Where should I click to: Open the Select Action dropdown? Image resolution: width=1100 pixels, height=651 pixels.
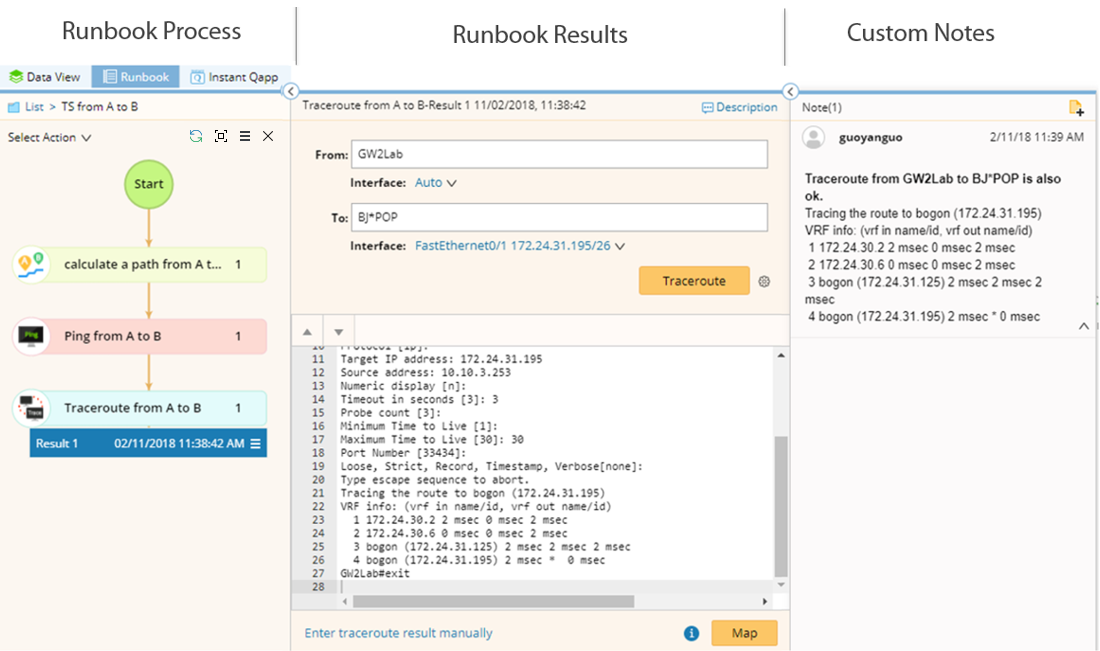[49, 138]
